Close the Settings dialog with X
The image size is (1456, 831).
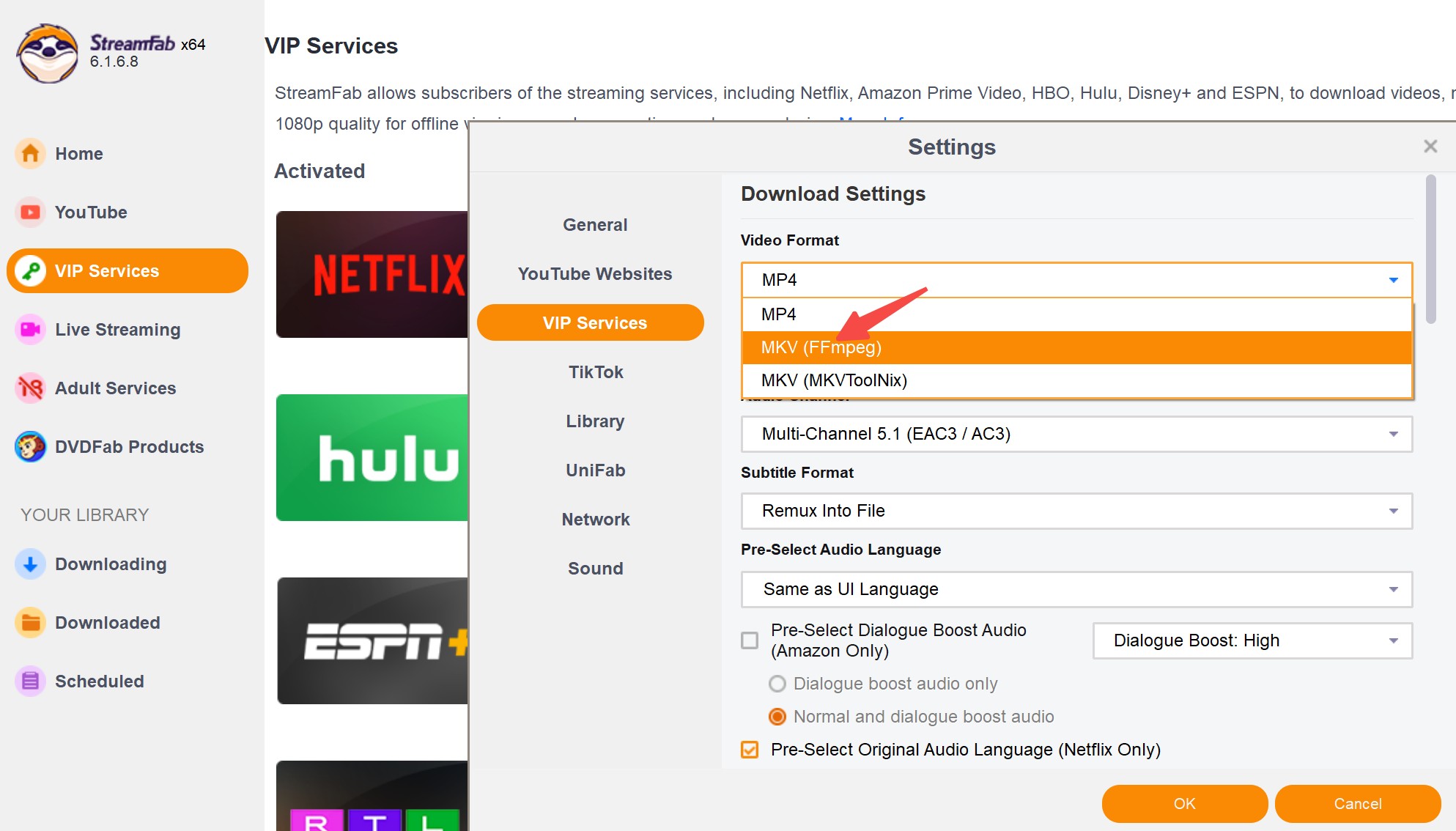[1430, 147]
